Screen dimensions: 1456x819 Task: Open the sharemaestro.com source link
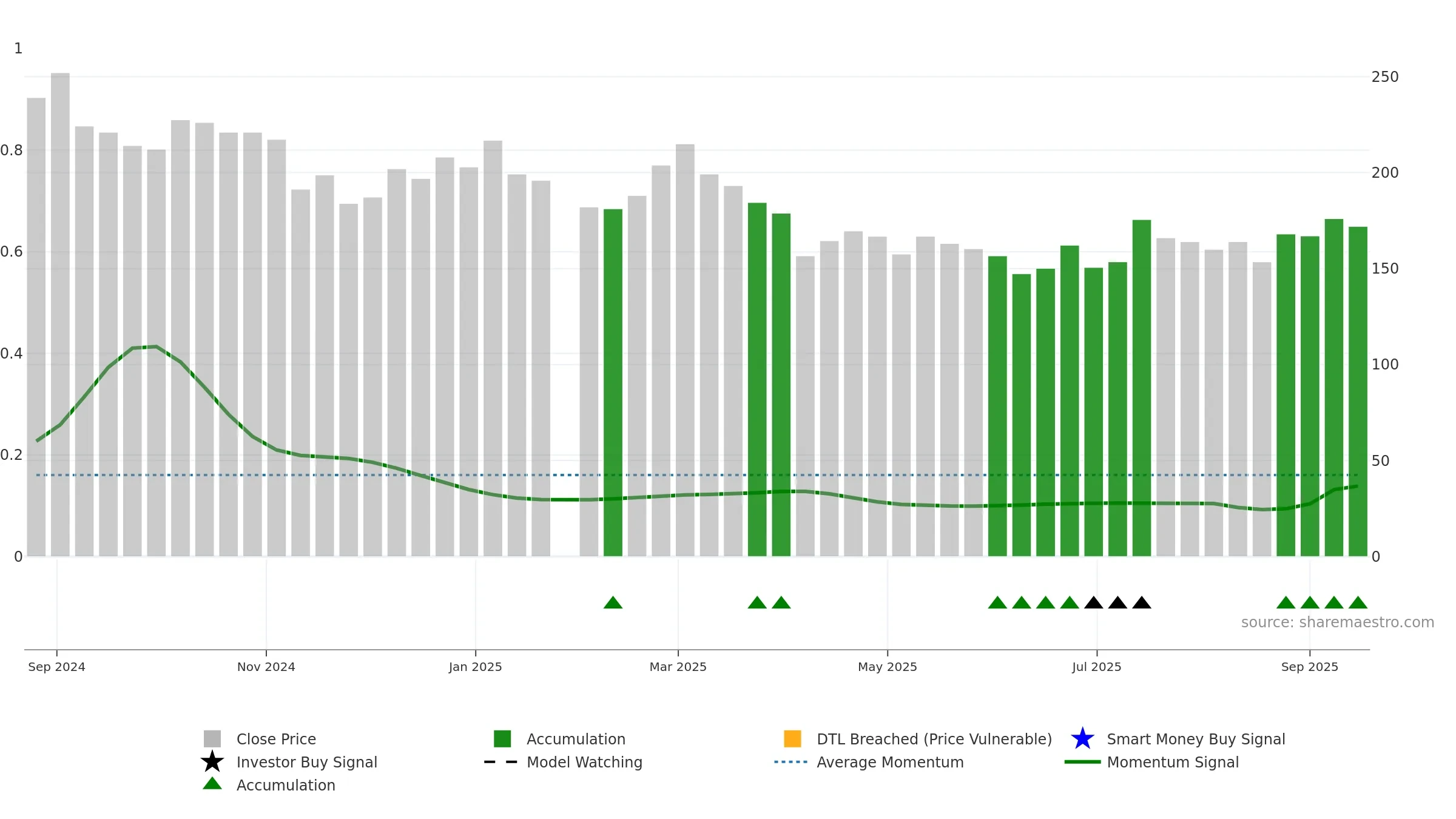tap(1337, 622)
